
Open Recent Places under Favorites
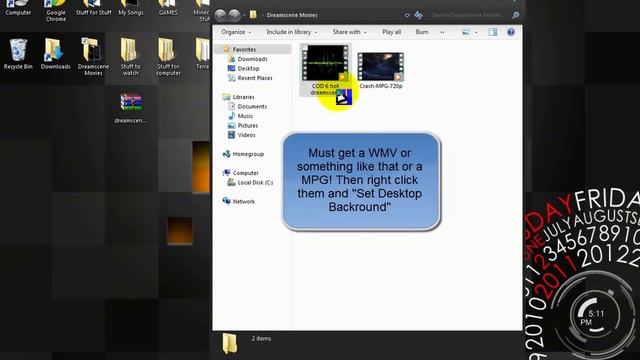(x=255, y=78)
